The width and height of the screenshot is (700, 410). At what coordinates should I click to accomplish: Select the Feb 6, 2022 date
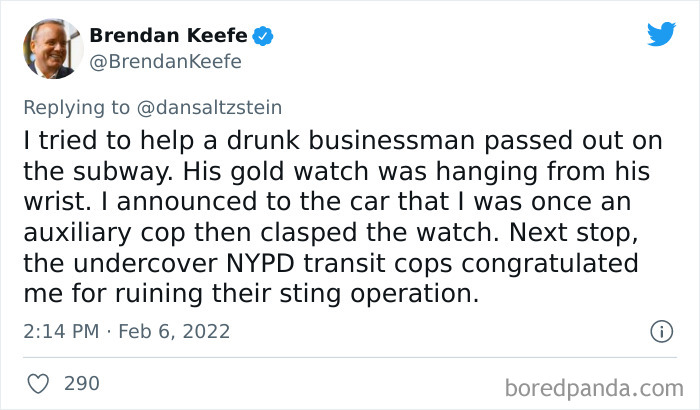(174, 331)
